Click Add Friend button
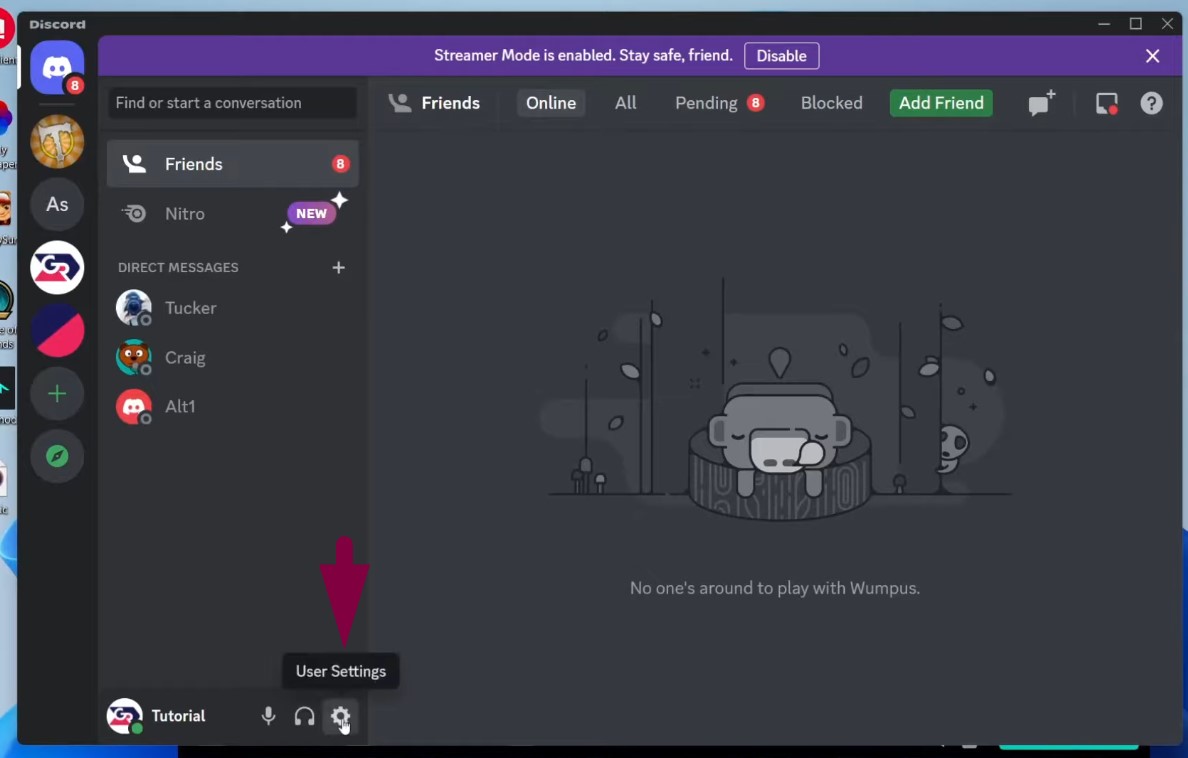 coord(941,103)
